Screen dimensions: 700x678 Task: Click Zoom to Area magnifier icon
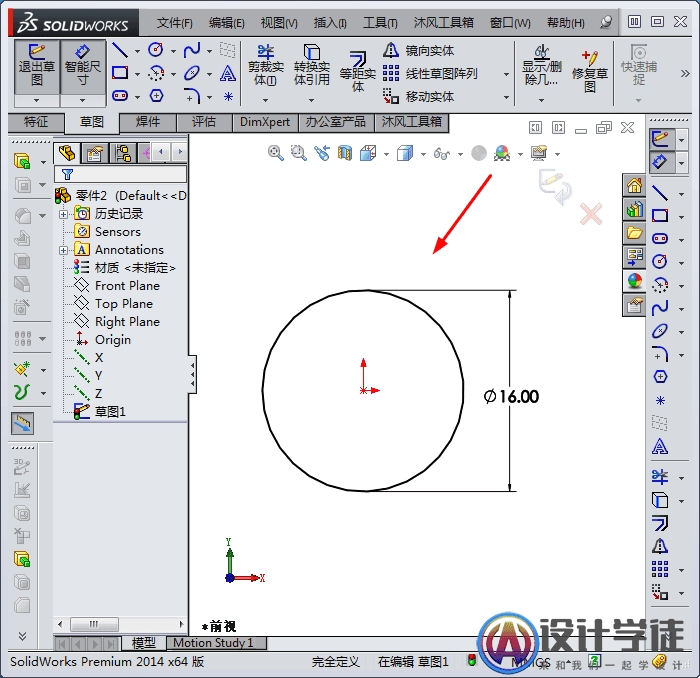pos(298,153)
